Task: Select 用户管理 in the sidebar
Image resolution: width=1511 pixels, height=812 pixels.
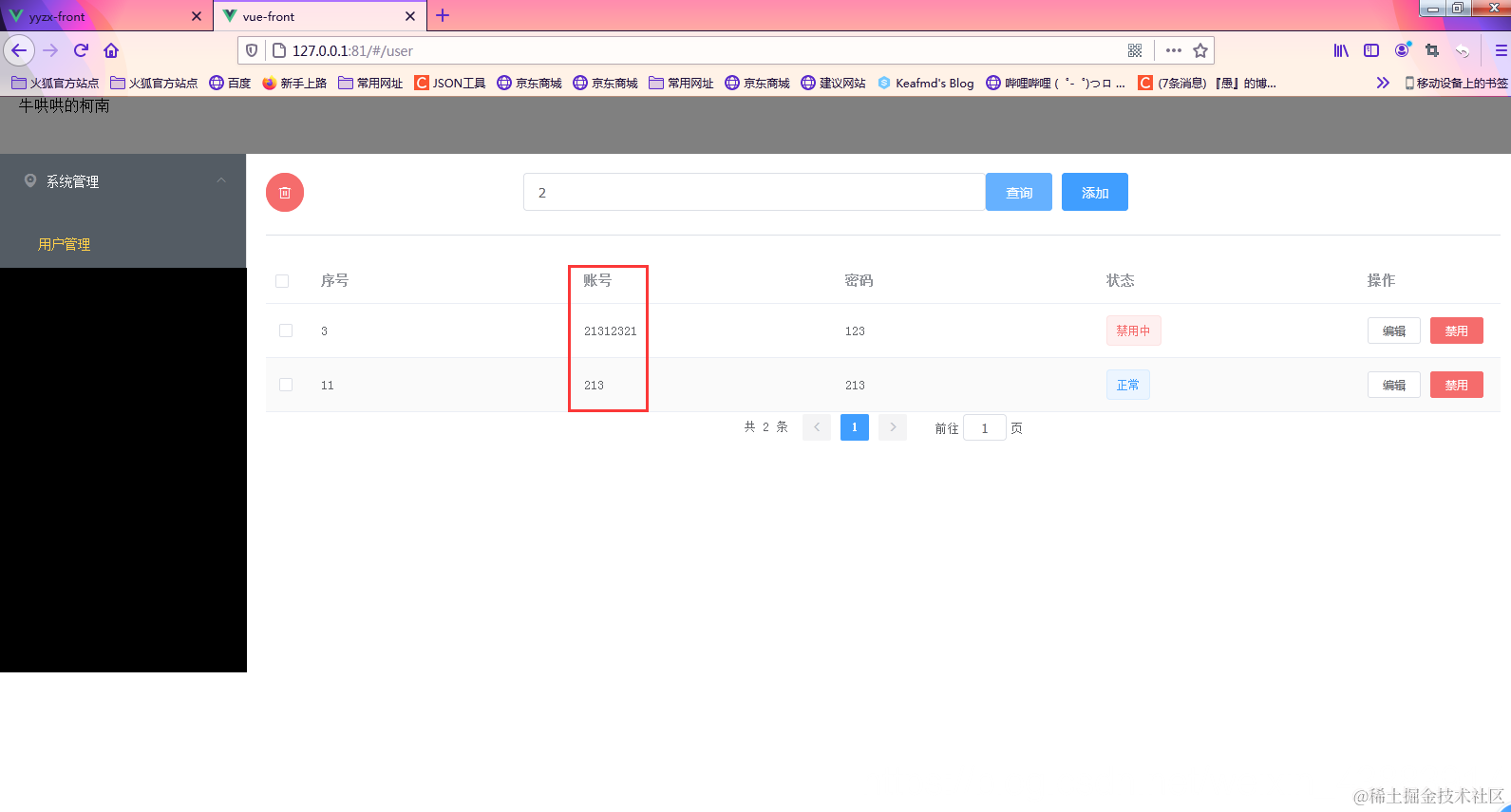Action: [x=64, y=244]
